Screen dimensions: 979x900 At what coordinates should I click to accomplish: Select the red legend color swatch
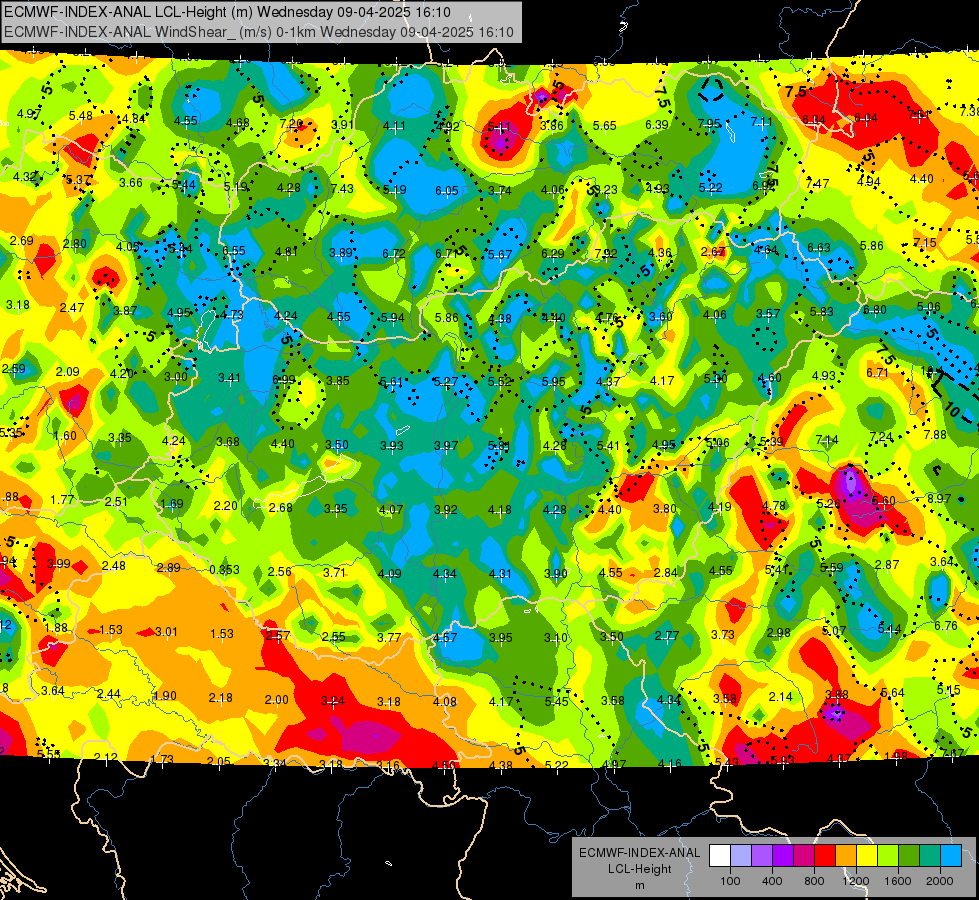coord(825,856)
